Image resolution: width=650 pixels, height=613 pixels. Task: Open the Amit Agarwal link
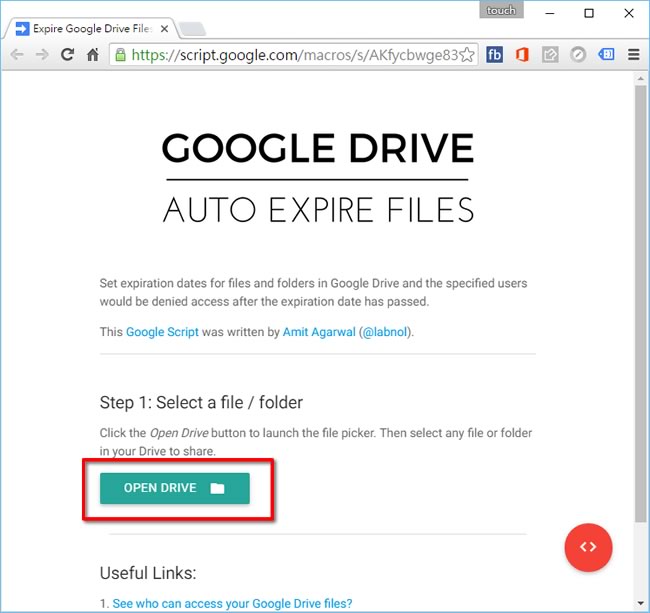tap(319, 332)
